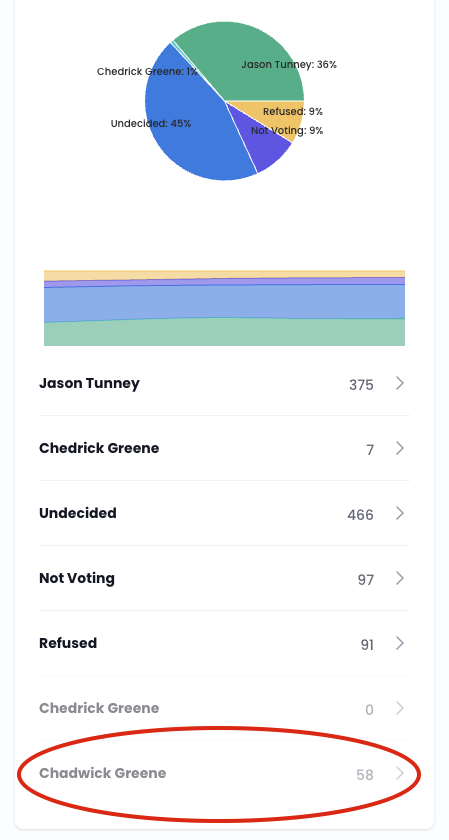
Task: Click the Not Voting row chevron
Action: pyautogui.click(x=400, y=578)
